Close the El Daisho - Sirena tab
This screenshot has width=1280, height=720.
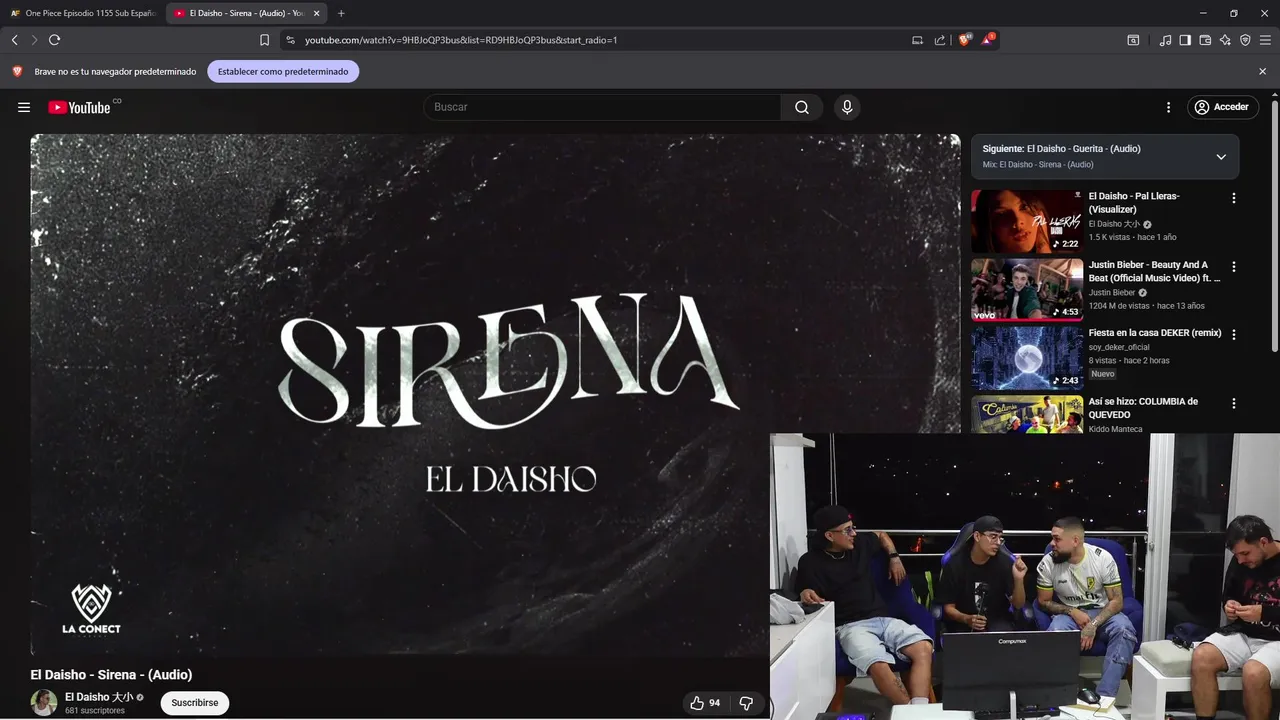point(317,13)
